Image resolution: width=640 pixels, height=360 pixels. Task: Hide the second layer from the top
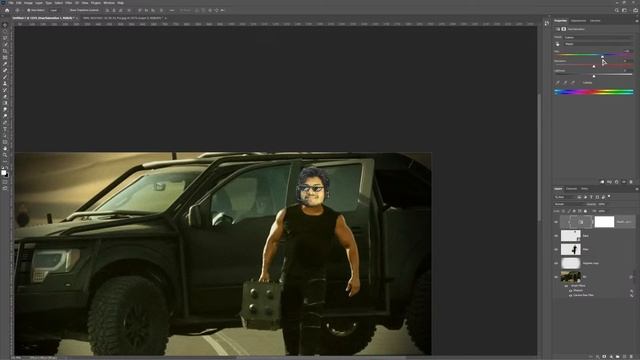point(556,236)
